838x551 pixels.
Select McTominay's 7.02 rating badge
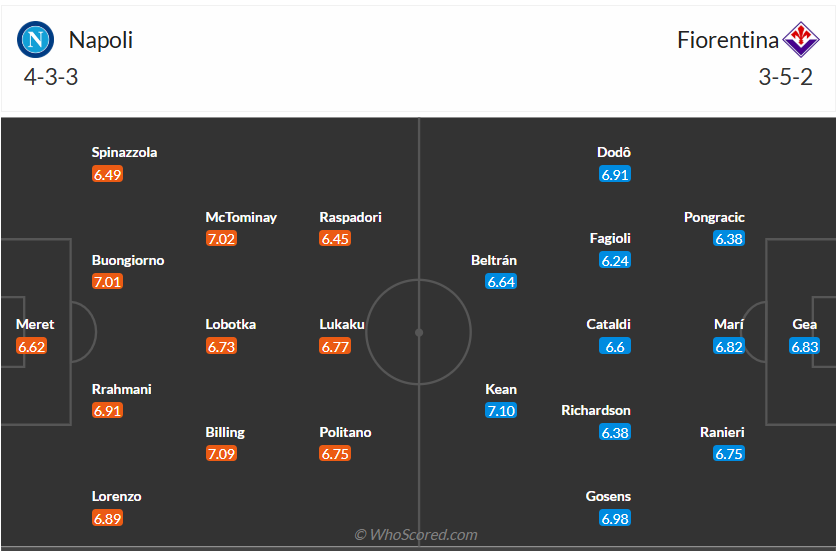(221, 239)
